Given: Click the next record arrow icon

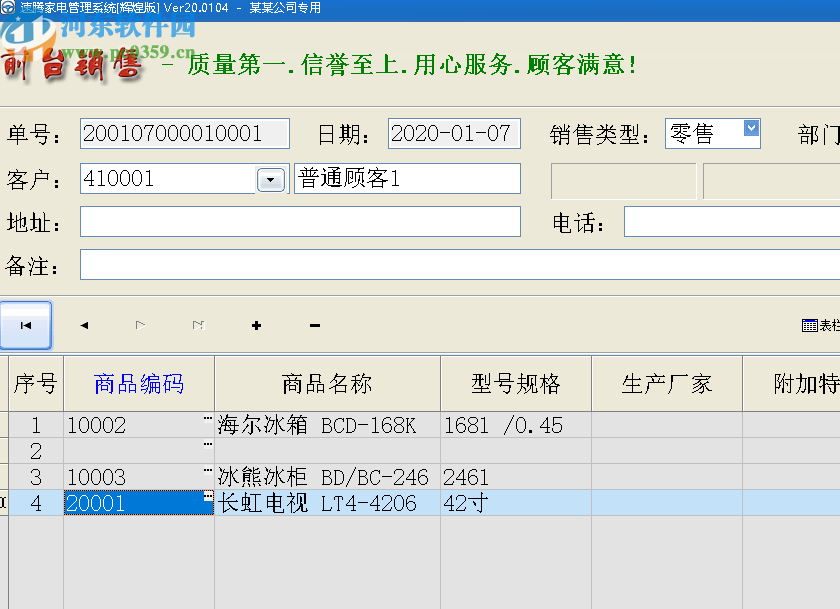Looking at the screenshot, I should [x=140, y=325].
